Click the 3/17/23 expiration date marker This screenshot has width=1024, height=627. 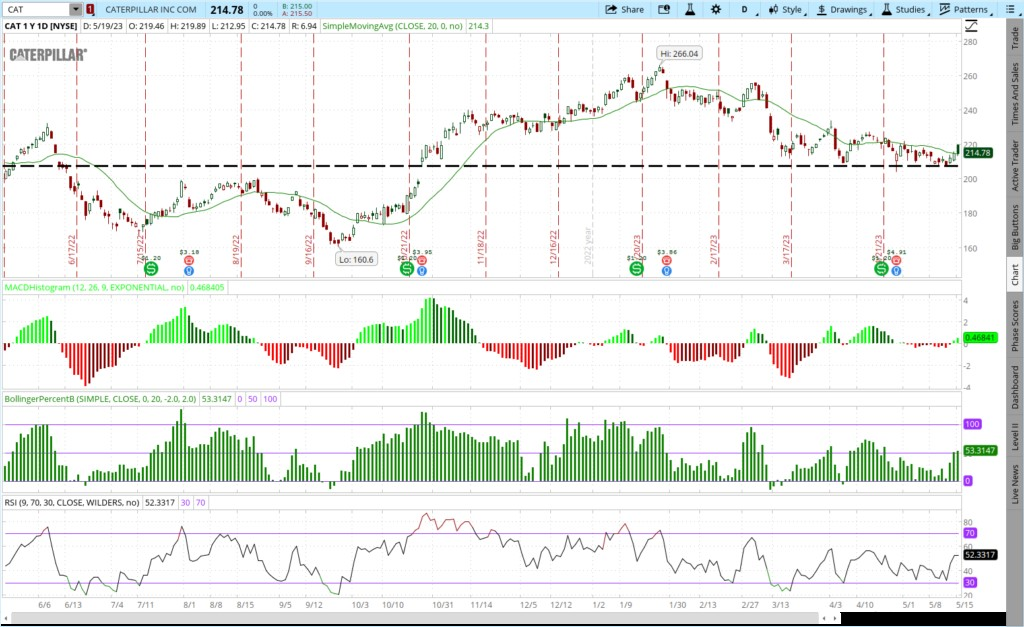[787, 249]
